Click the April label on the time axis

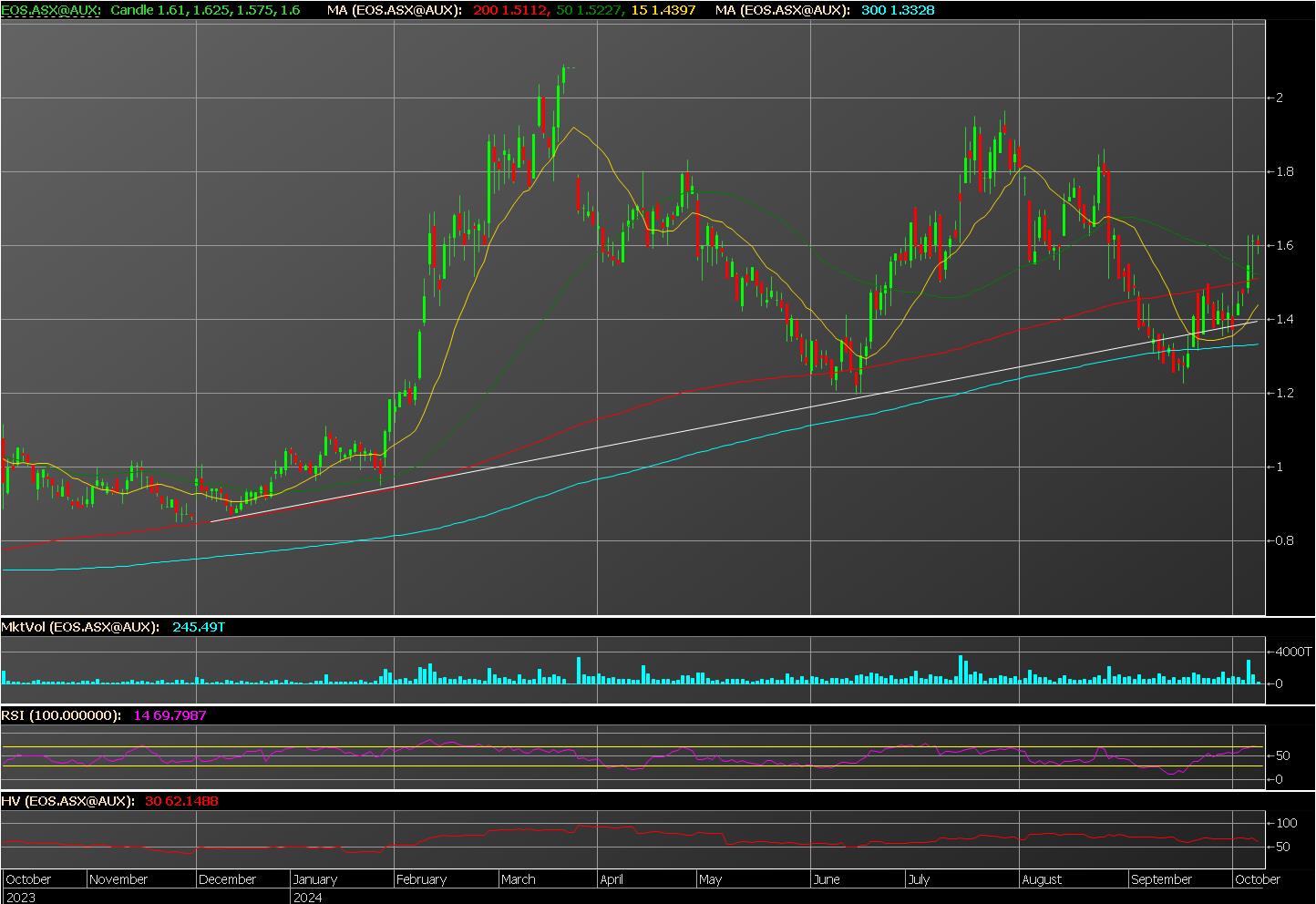[612, 879]
